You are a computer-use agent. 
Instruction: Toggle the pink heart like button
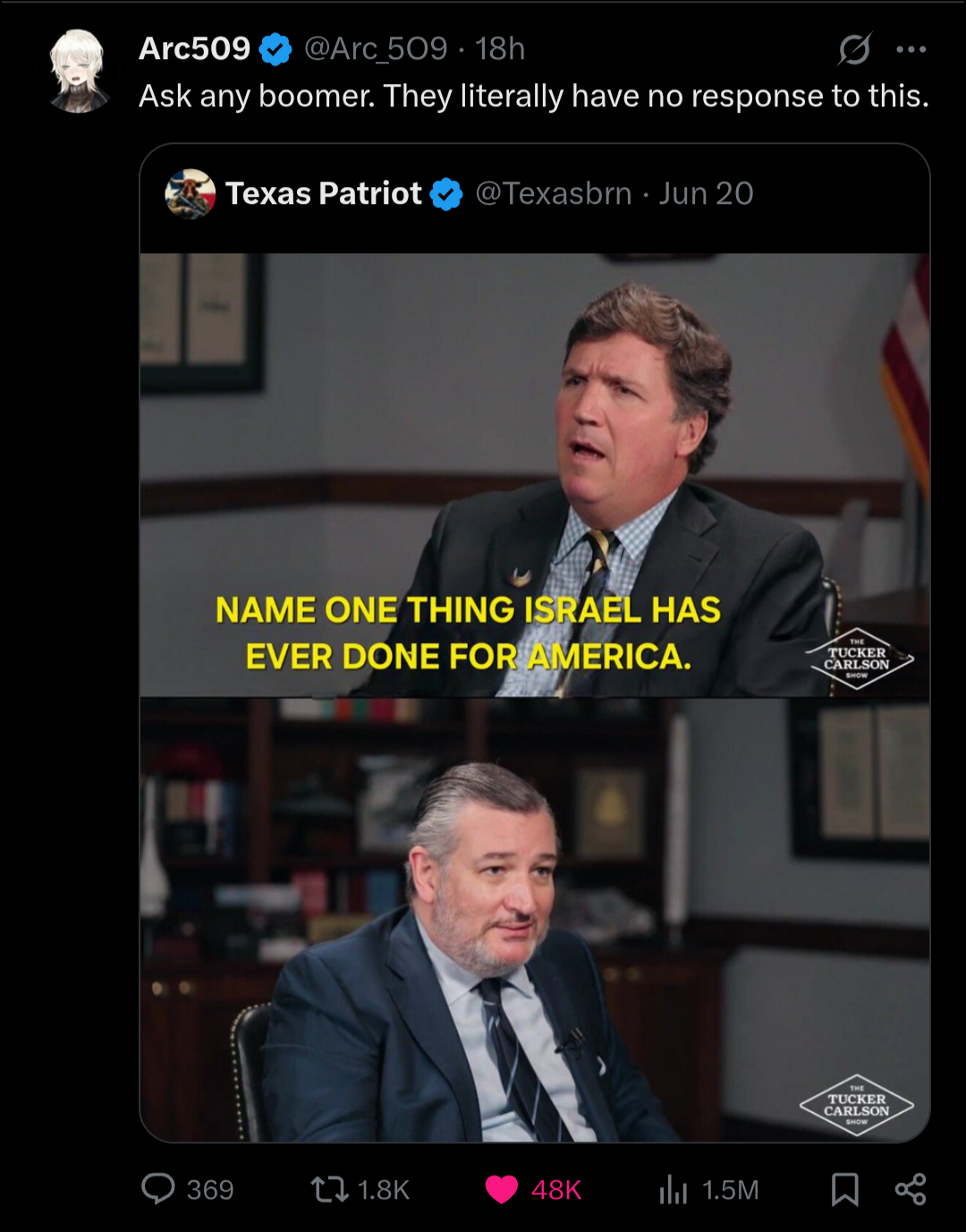click(502, 1189)
